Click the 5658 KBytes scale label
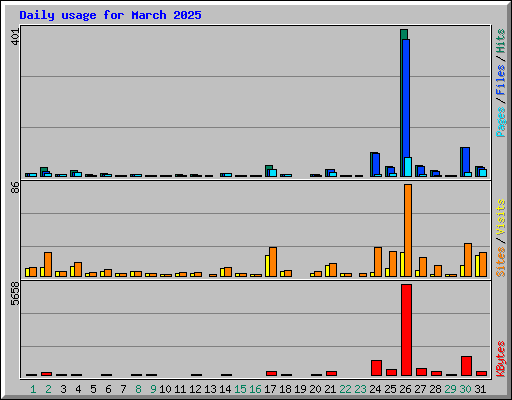 [15, 294]
